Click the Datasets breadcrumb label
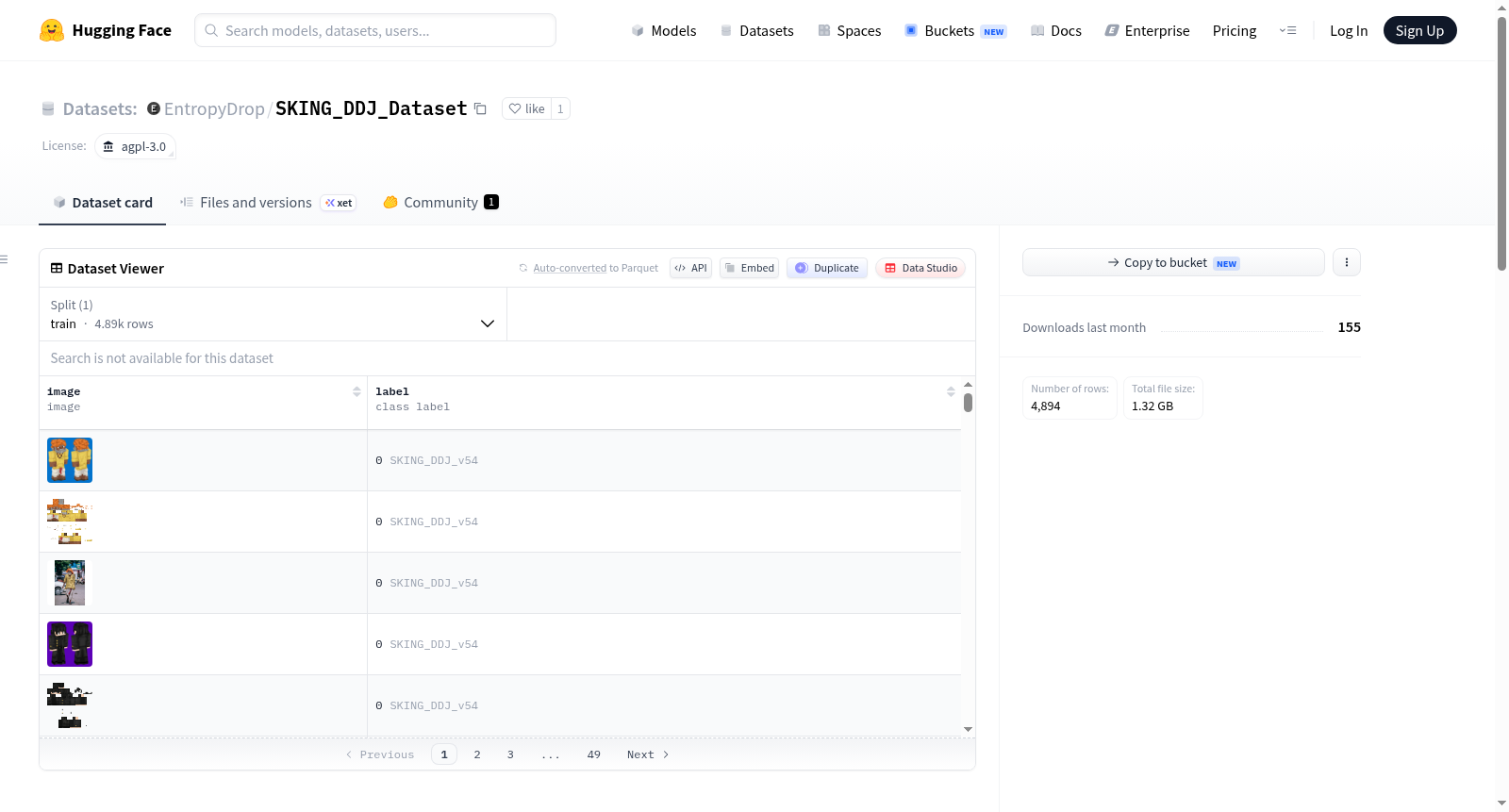Screen dimensions: 1509x812 (x=100, y=108)
